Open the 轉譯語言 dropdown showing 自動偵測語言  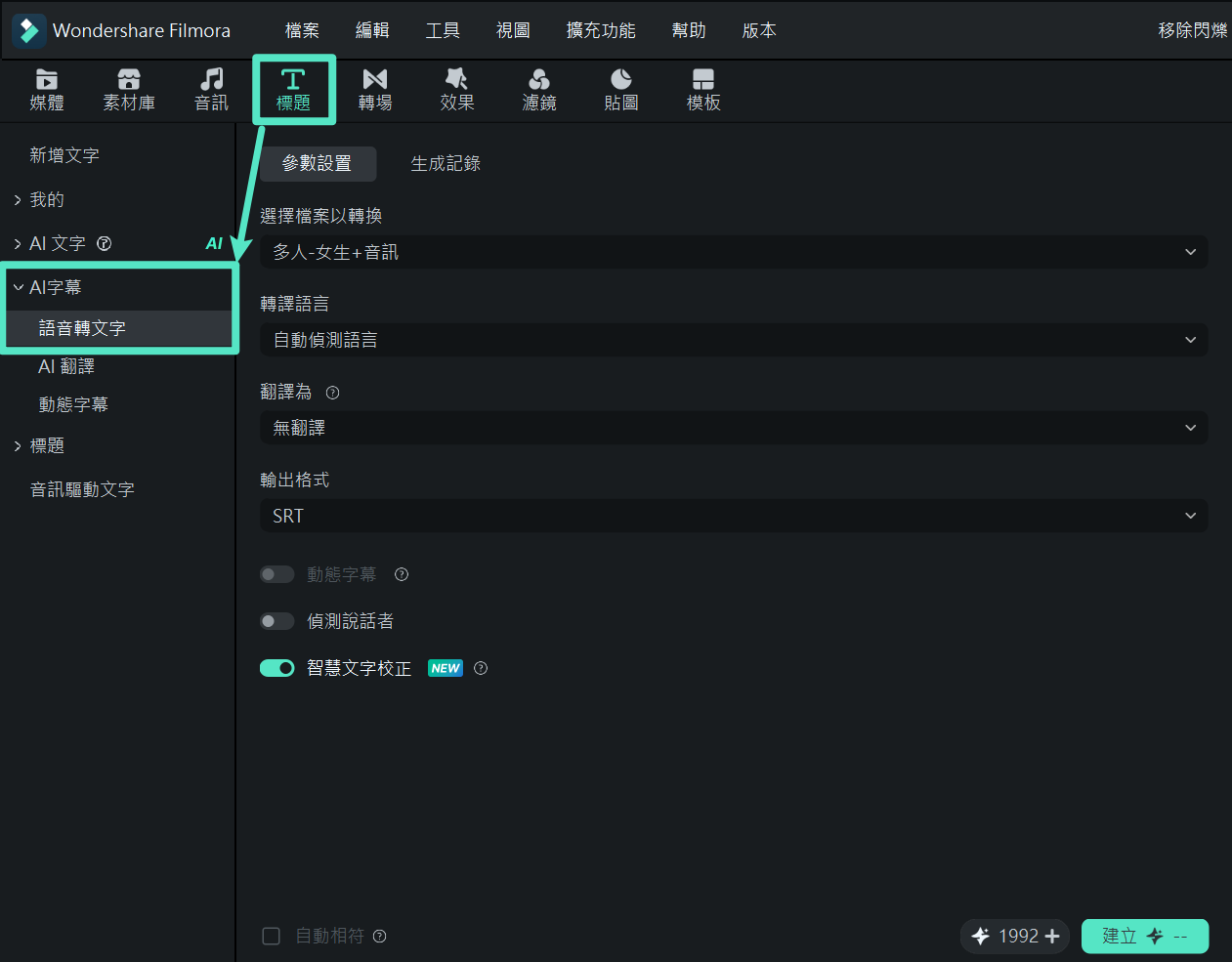tap(734, 340)
